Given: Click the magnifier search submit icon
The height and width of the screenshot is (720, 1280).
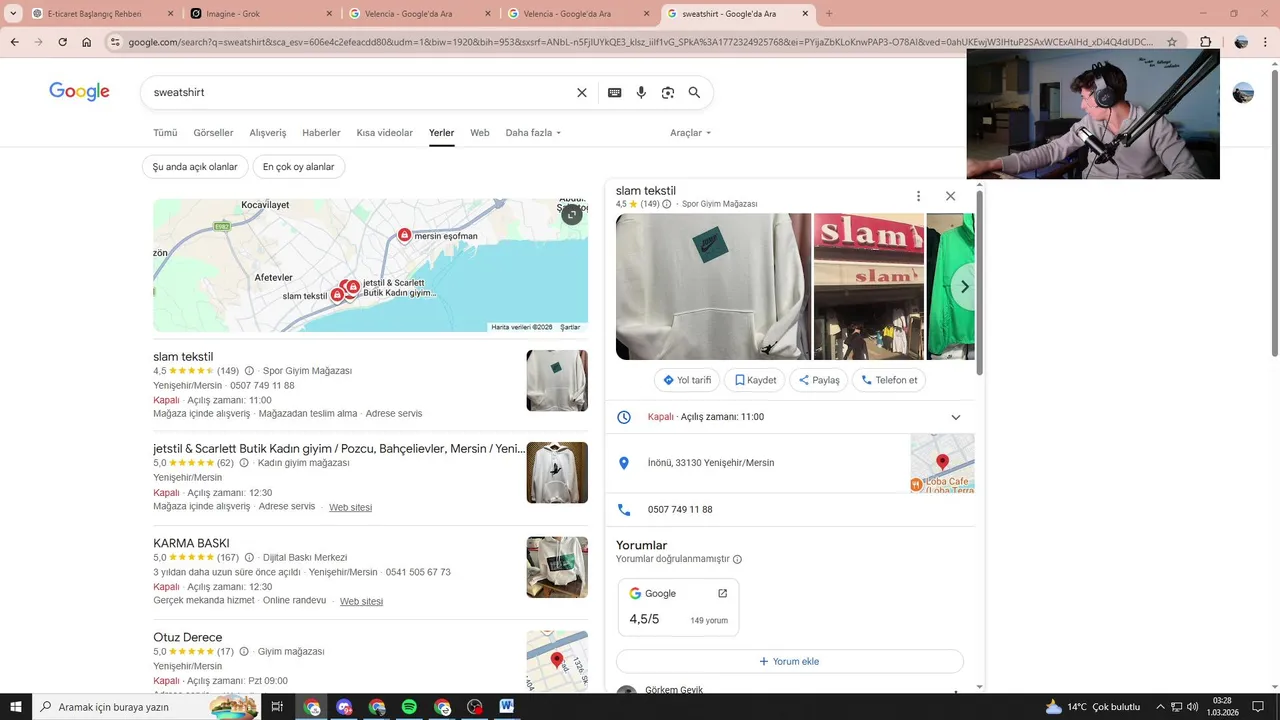Looking at the screenshot, I should pyautogui.click(x=694, y=92).
